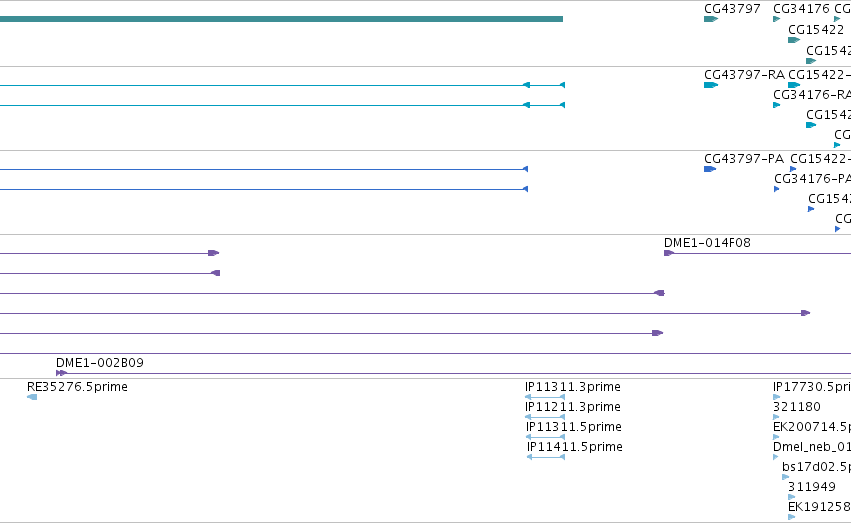851x523 pixels.
Task: Select the CG34176-RA transcript label
Action: [x=812, y=94]
